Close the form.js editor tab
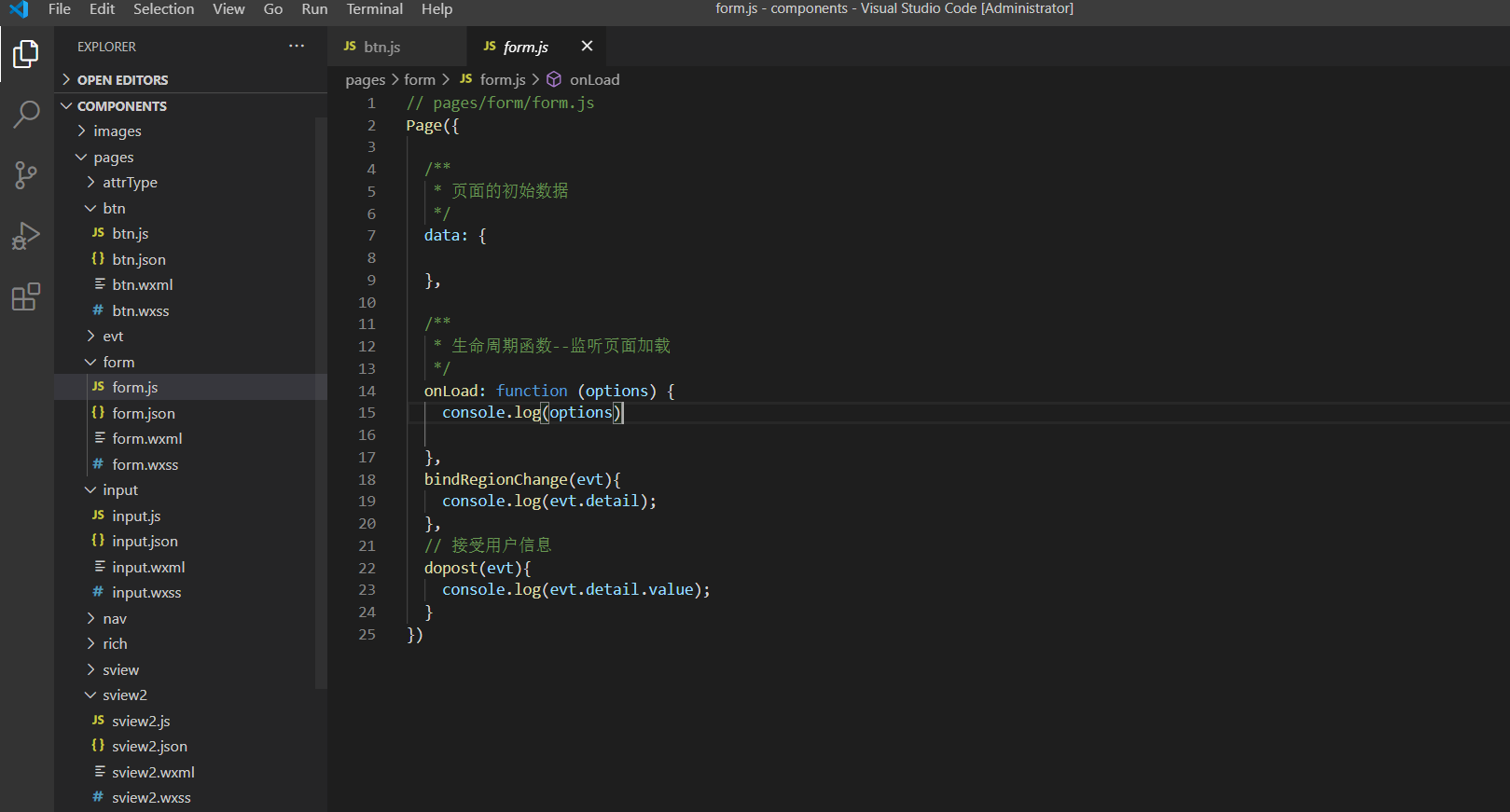Image resolution: width=1510 pixels, height=812 pixels. click(587, 46)
